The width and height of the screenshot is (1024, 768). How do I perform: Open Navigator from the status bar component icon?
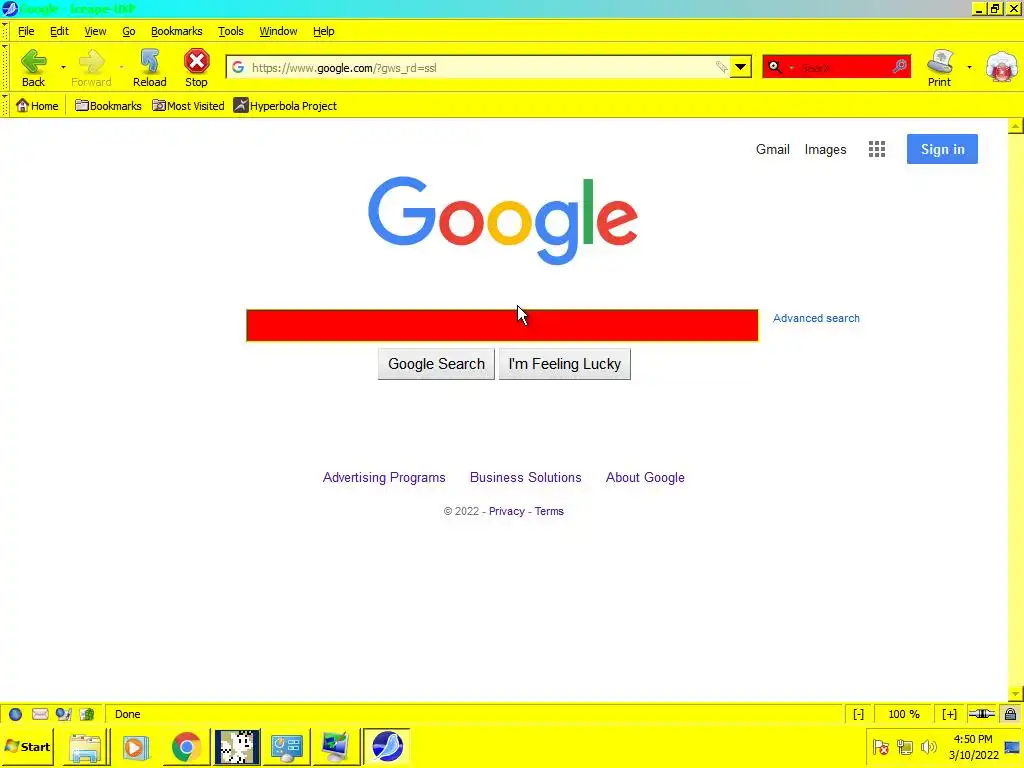[x=15, y=714]
